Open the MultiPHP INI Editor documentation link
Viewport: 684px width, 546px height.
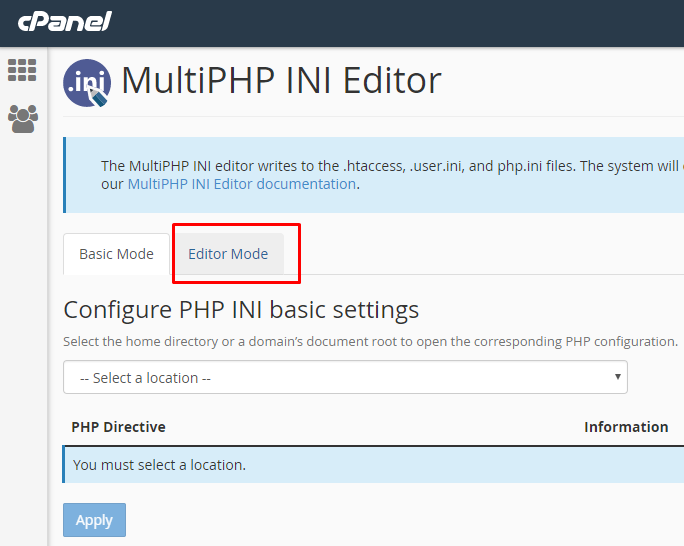[242, 184]
